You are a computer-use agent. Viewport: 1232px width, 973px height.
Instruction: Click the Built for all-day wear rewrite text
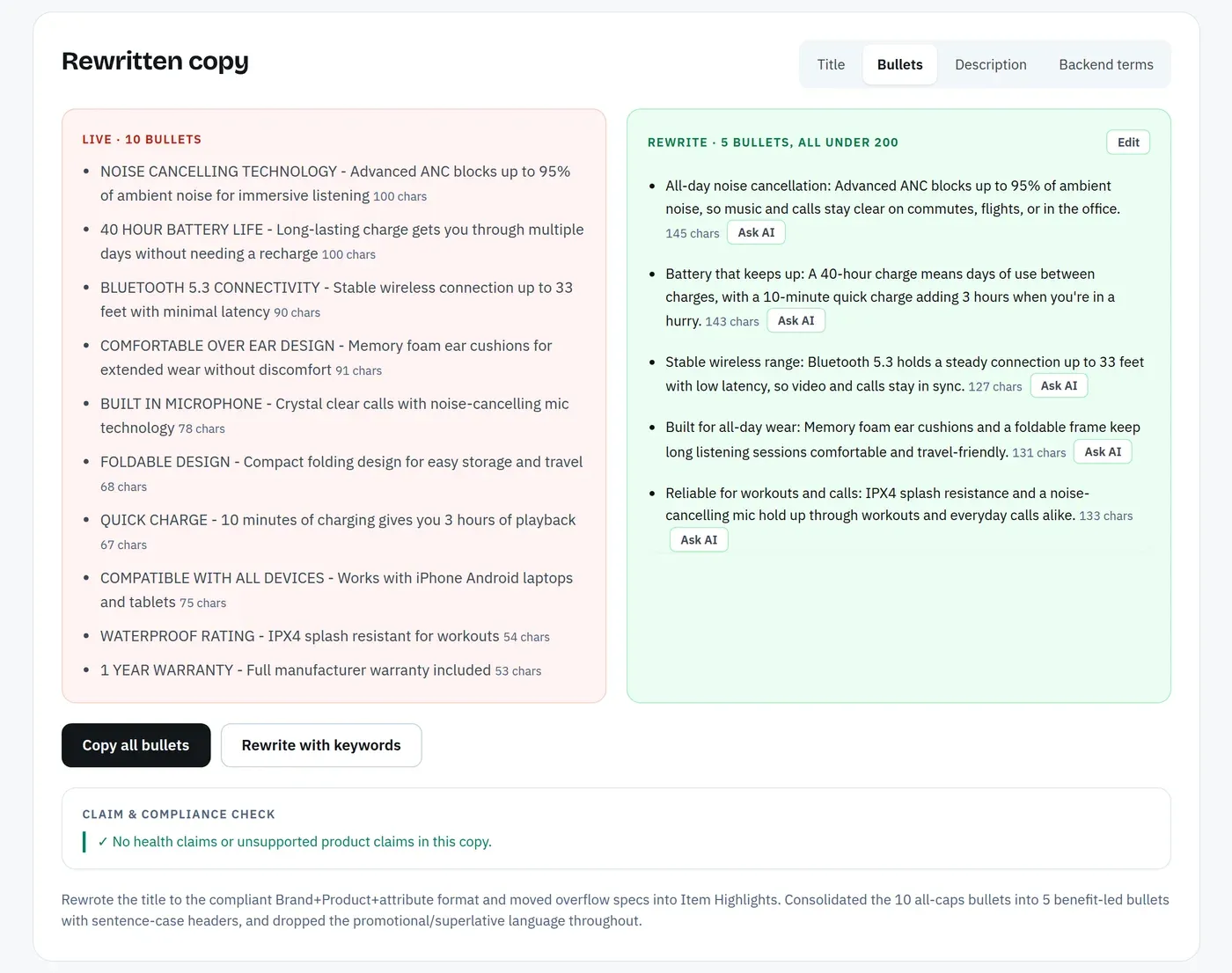point(903,439)
